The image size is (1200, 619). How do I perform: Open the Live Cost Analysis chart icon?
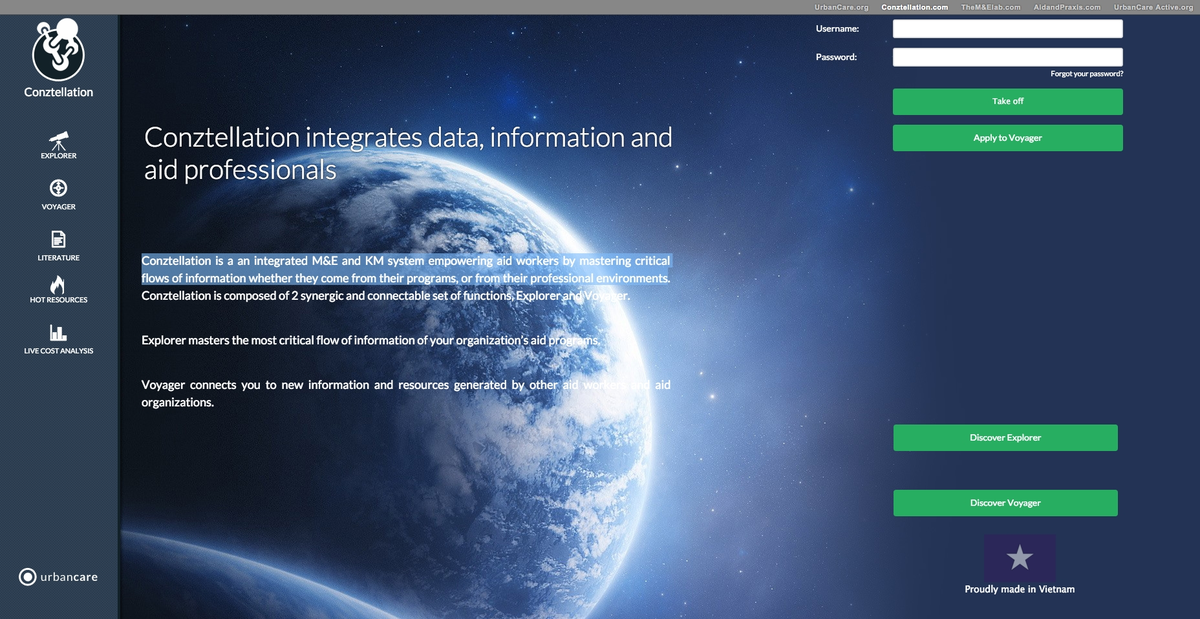[58, 333]
